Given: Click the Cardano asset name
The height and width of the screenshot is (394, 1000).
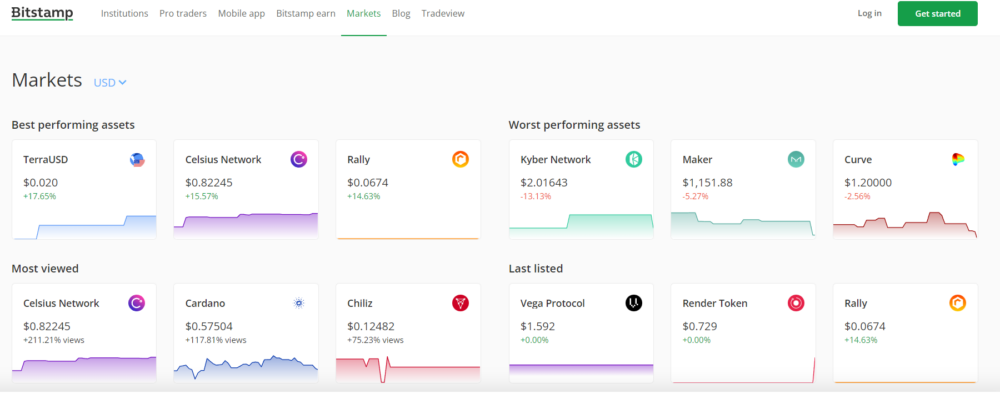Looking at the screenshot, I should pos(205,303).
